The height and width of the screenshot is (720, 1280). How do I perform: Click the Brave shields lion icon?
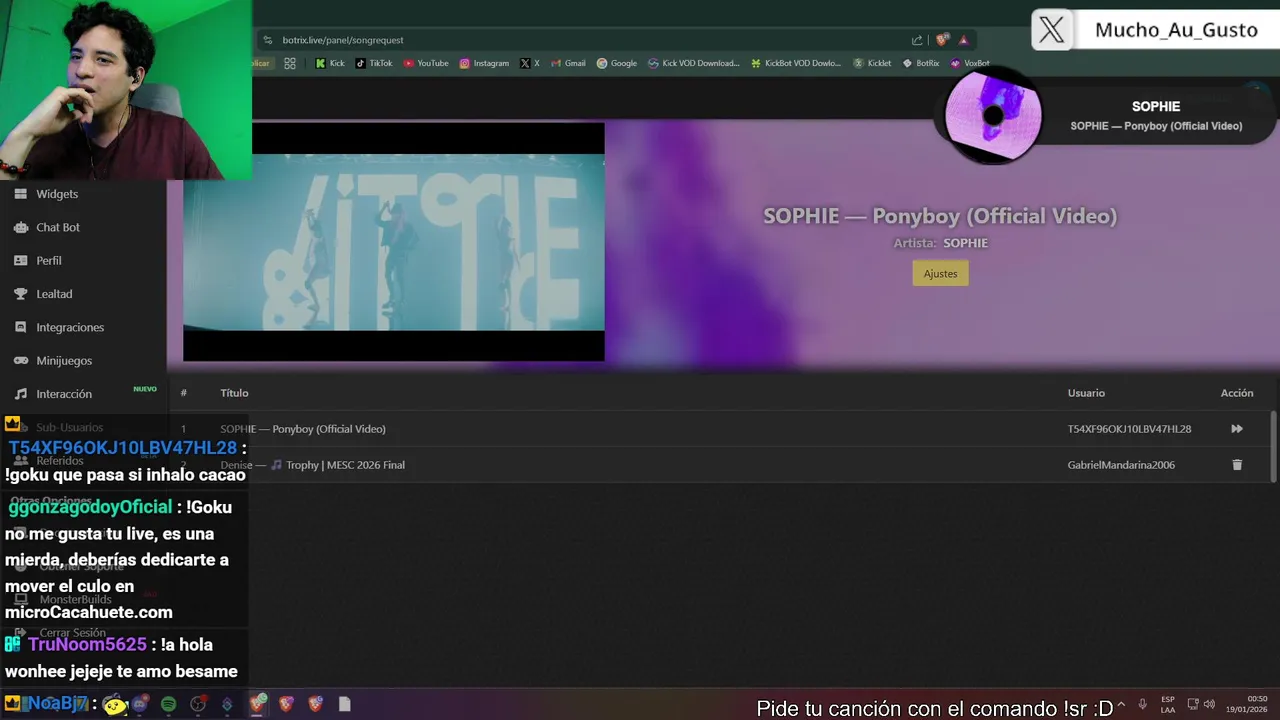(942, 40)
